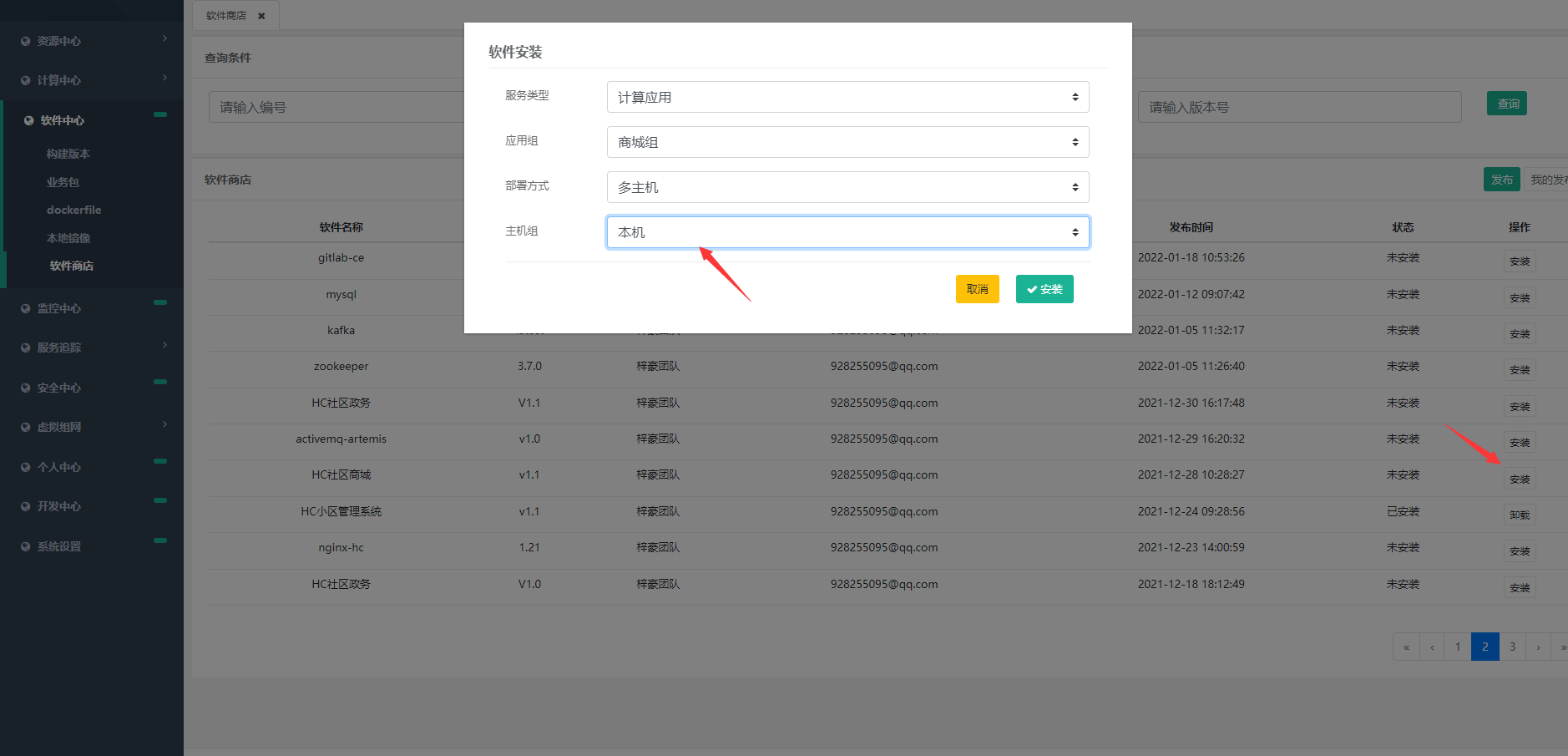Close the 软件商店 tab with the x icon
The width and height of the screenshot is (1568, 756).
pos(261,16)
